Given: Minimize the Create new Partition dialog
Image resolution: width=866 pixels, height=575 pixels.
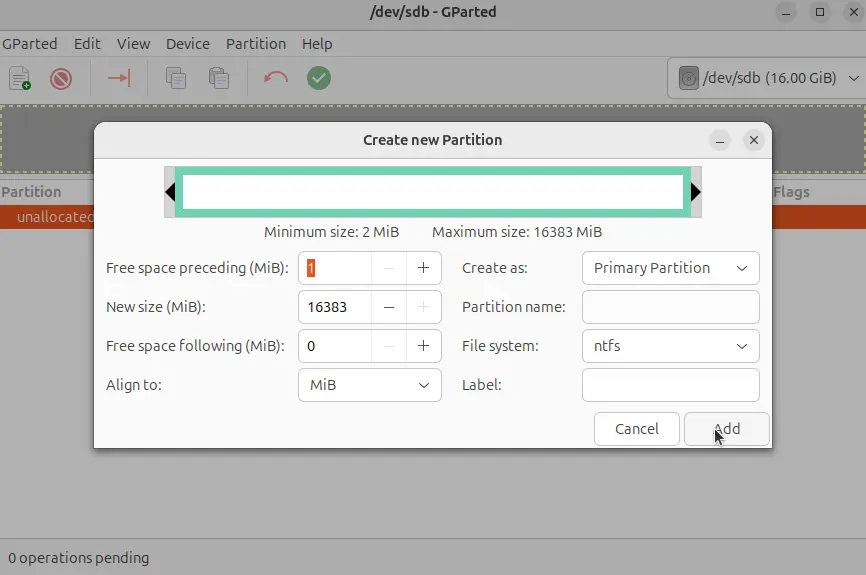Looking at the screenshot, I should pos(720,140).
